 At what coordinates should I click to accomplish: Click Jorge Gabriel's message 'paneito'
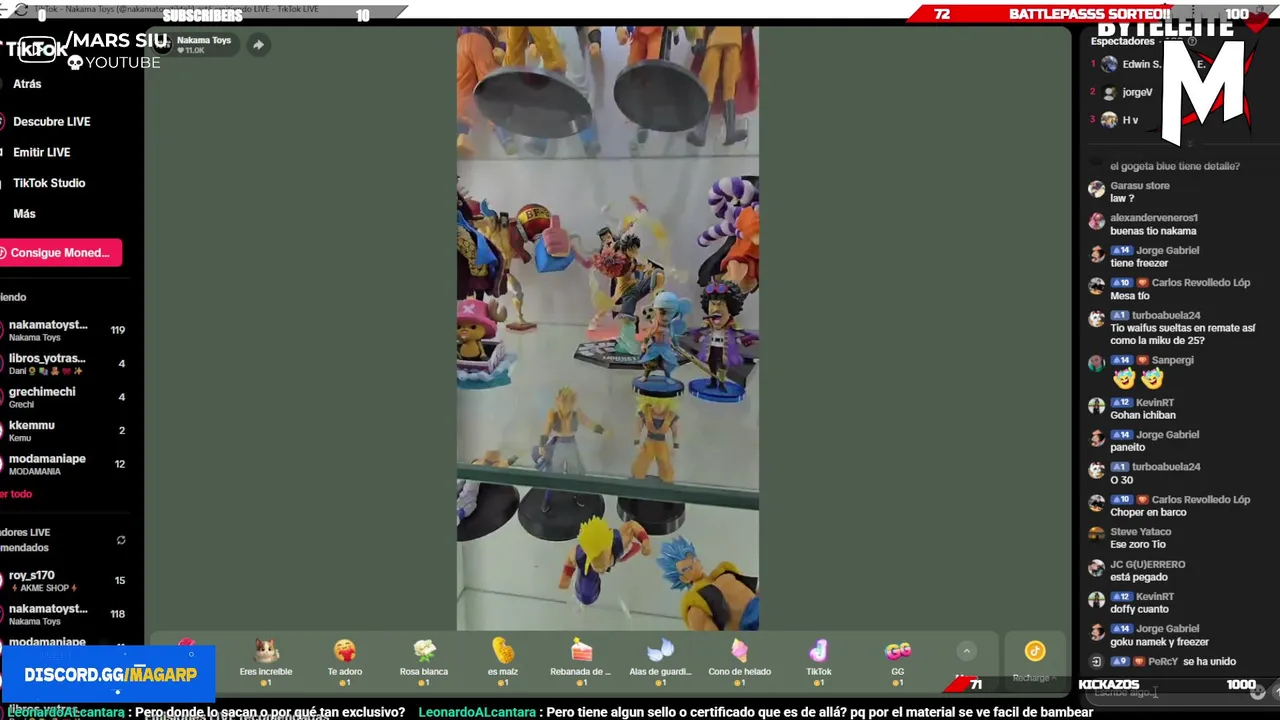point(1127,447)
